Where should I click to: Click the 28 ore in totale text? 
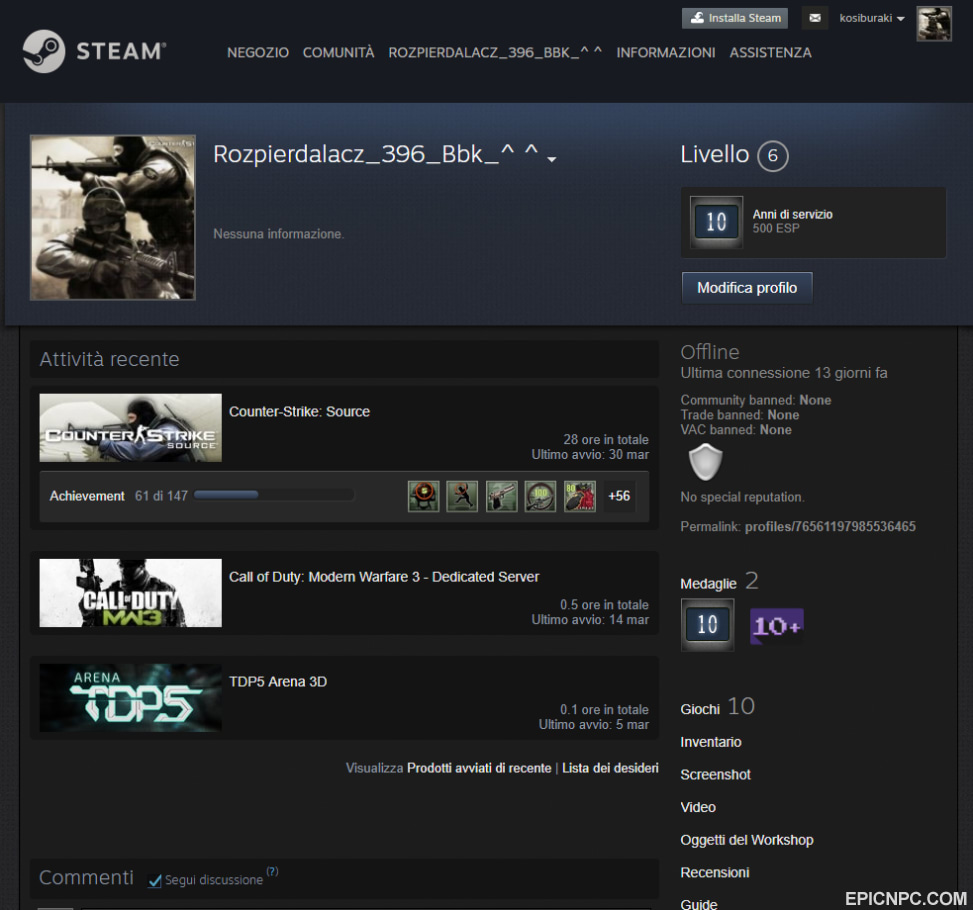606,439
